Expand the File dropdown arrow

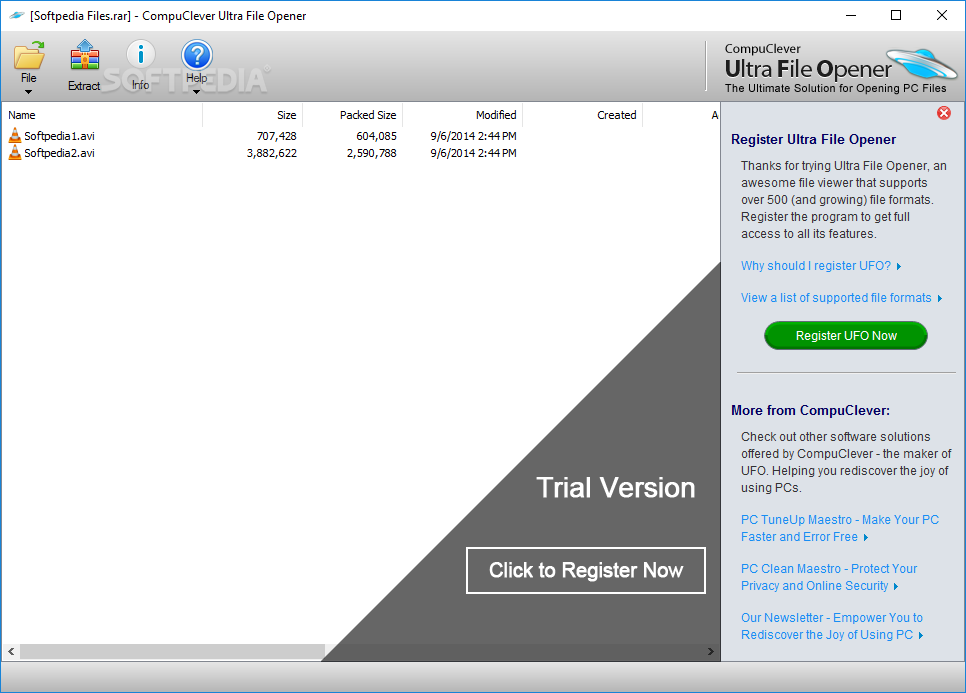[x=28, y=92]
